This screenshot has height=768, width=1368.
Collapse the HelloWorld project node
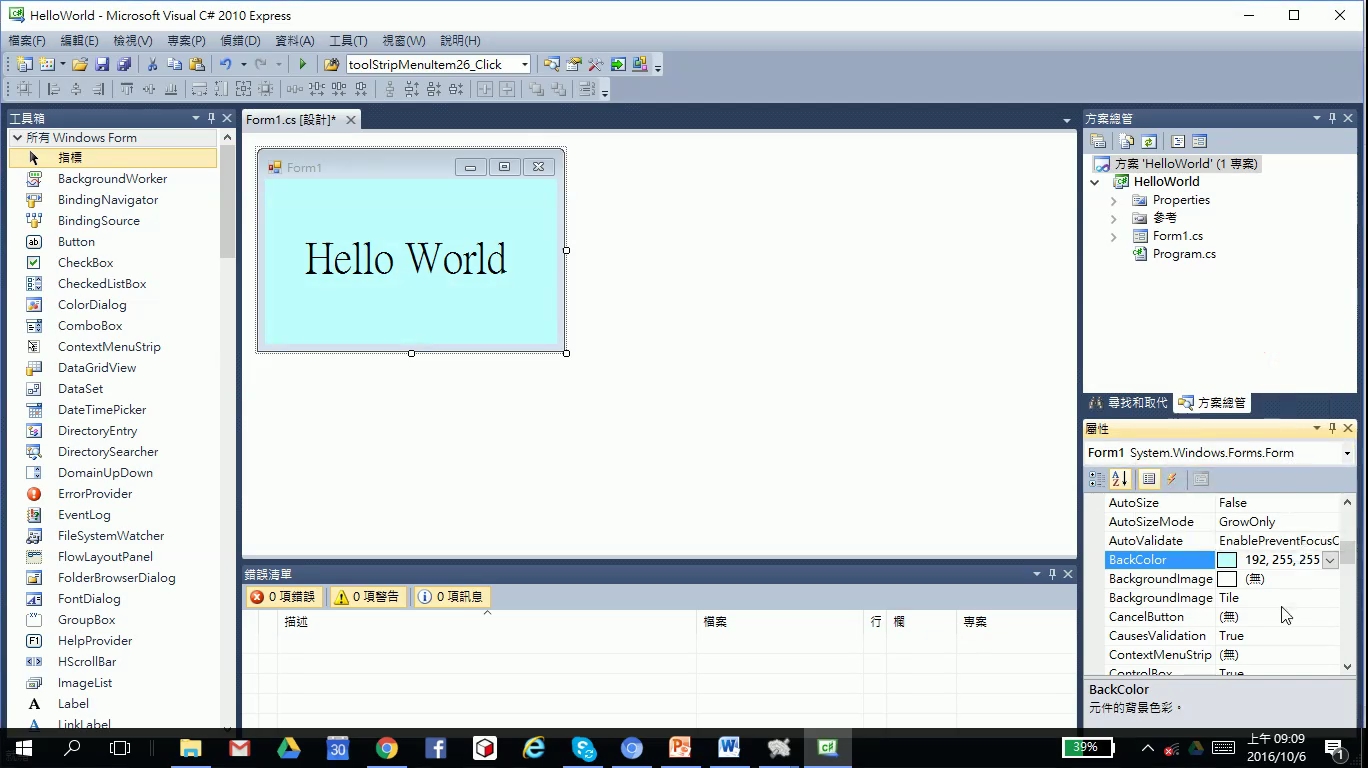(1095, 182)
